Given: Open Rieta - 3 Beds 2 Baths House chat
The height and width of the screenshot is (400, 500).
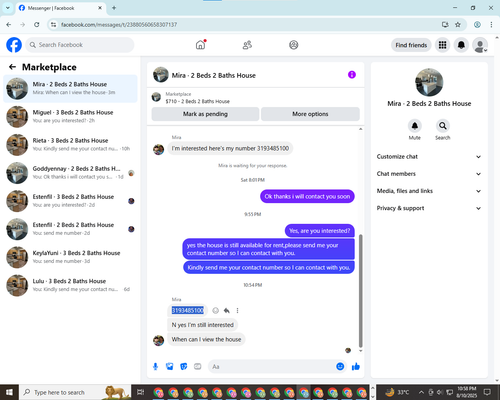Looking at the screenshot, I should [70, 145].
